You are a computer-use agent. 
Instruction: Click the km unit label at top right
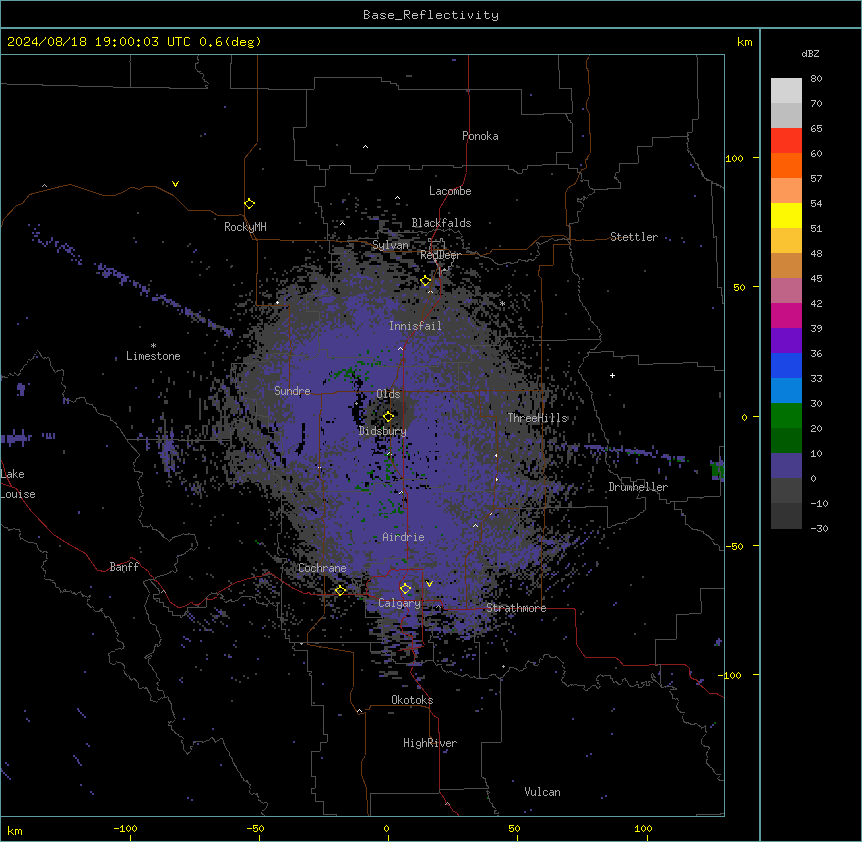744,42
